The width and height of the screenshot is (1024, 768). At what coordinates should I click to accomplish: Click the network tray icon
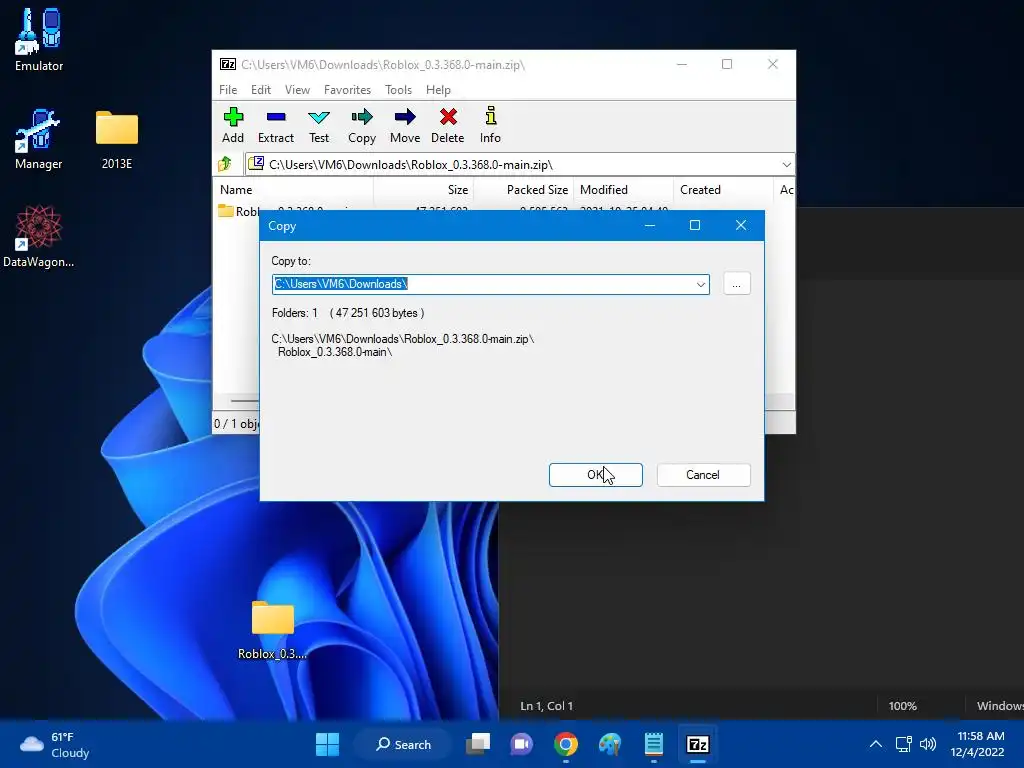tap(903, 744)
